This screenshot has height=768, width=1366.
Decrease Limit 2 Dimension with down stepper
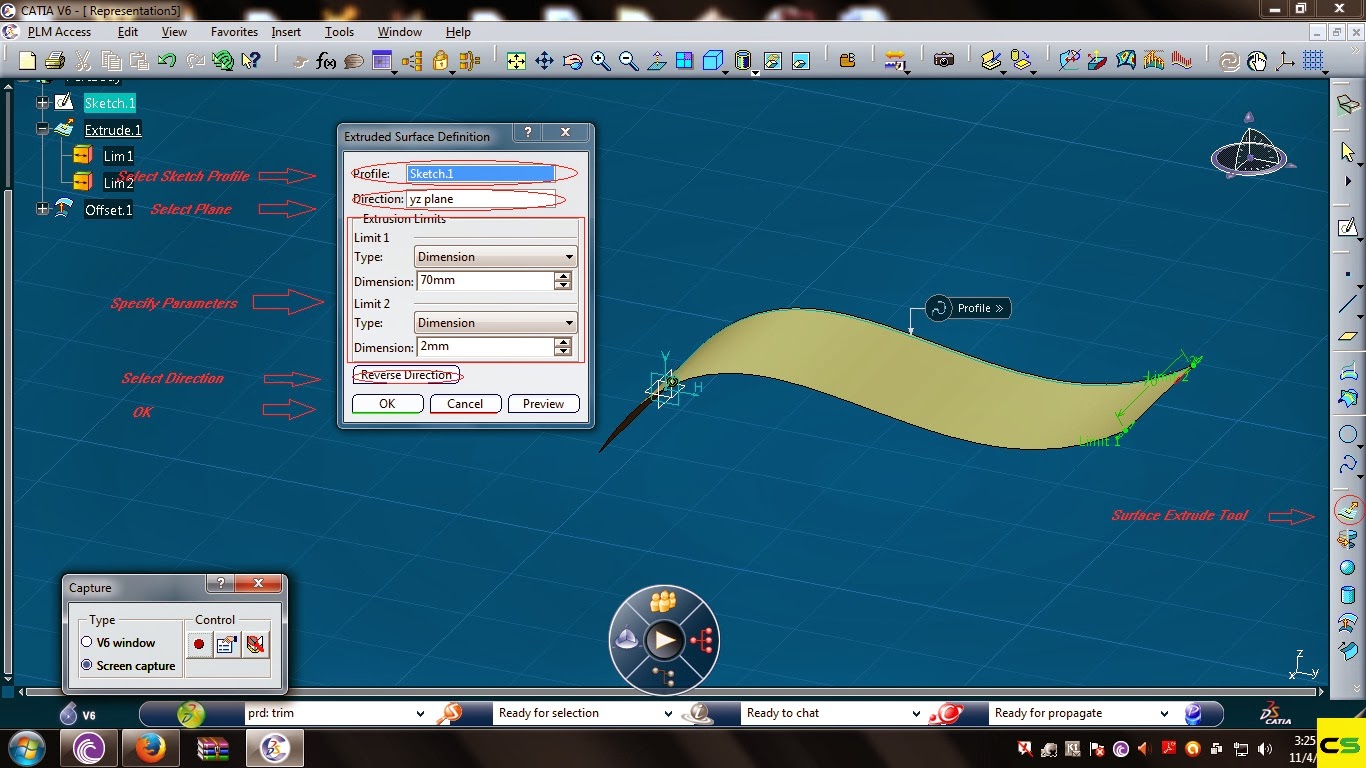[563, 352]
